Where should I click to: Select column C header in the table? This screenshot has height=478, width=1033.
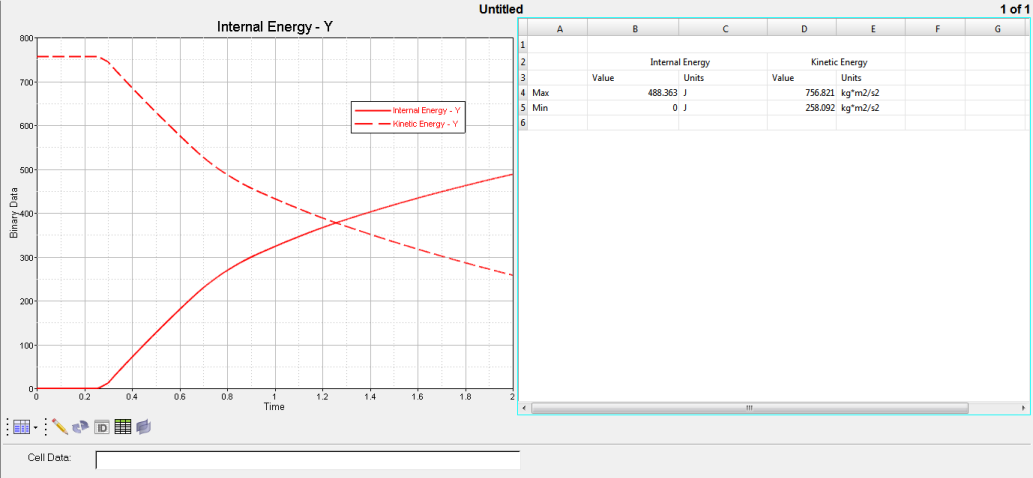coord(723,28)
